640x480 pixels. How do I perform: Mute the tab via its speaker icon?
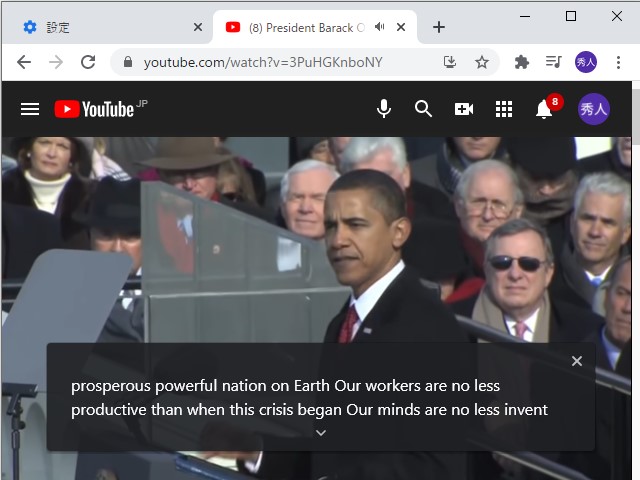(380, 27)
